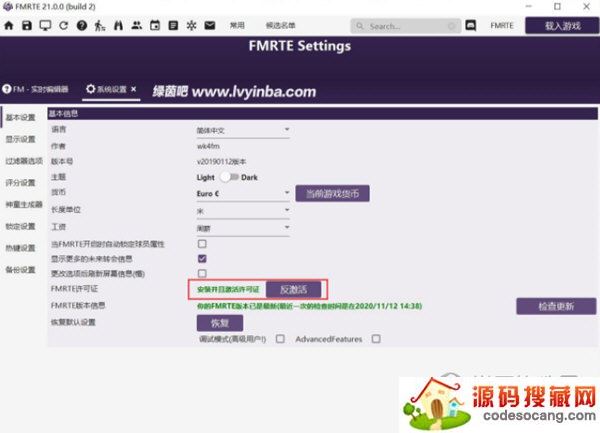The height and width of the screenshot is (433, 600).
Task: Click the 恢复 restore defaults button
Action: [220, 323]
